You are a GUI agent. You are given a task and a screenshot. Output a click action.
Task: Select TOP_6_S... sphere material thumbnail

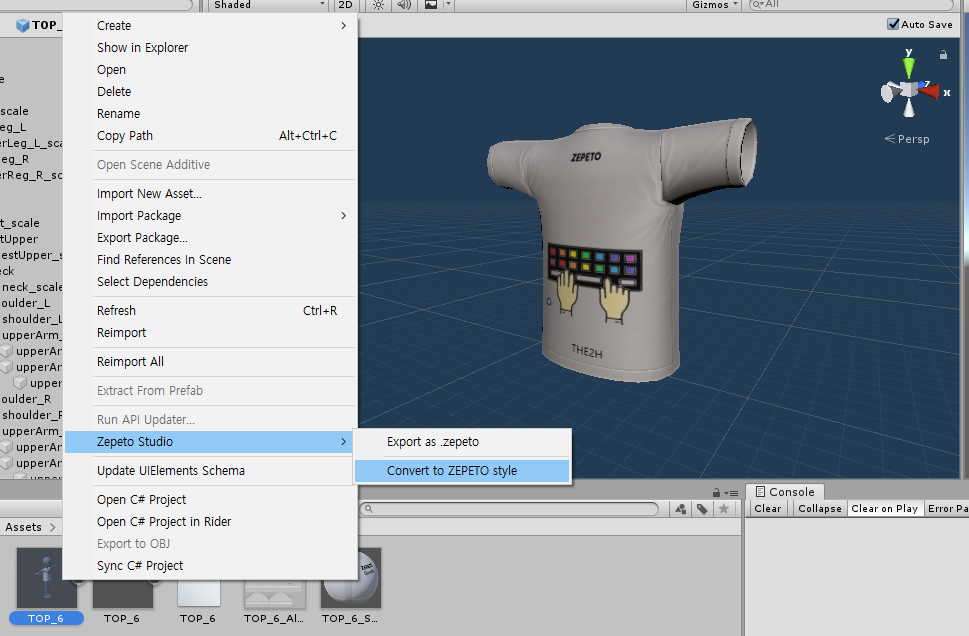click(350, 577)
